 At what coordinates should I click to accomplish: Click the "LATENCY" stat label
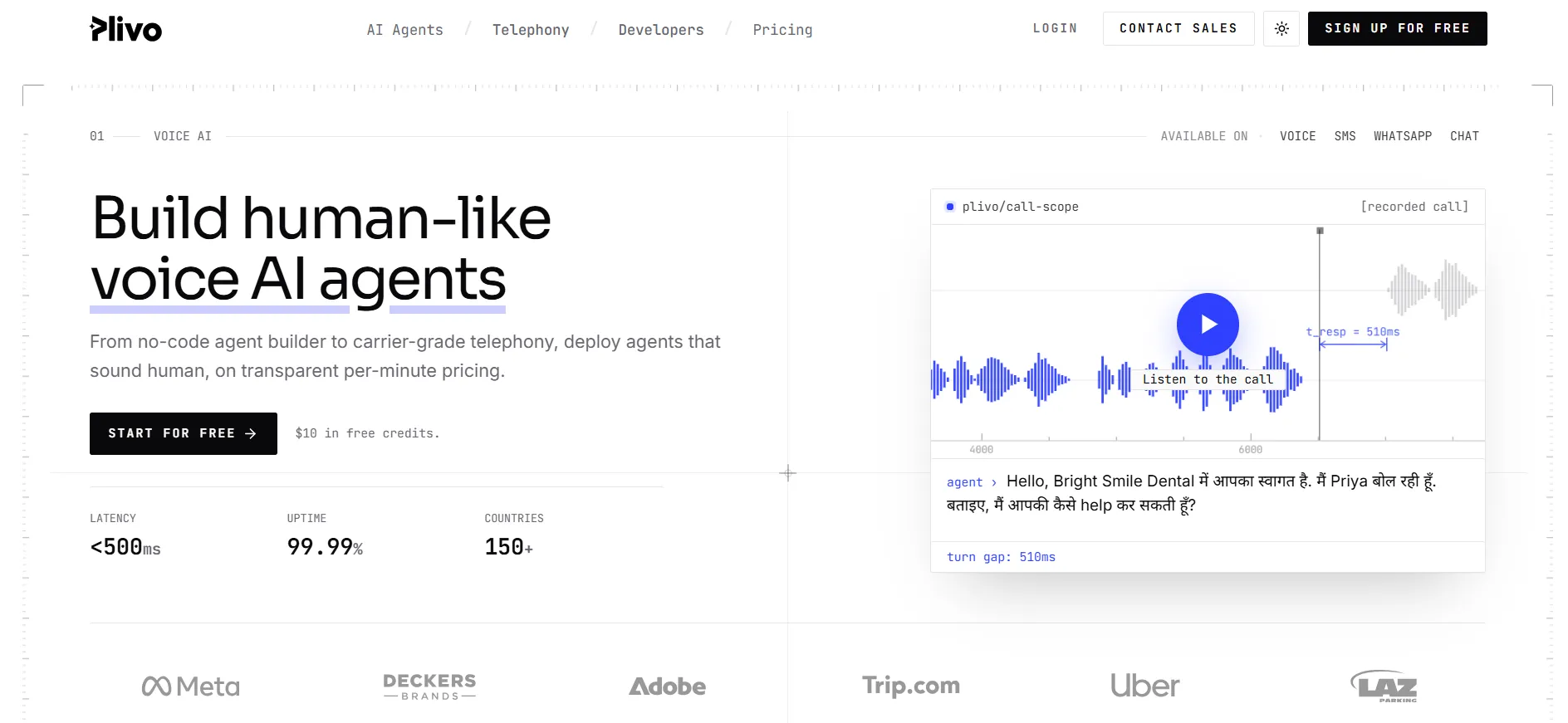coord(113,518)
